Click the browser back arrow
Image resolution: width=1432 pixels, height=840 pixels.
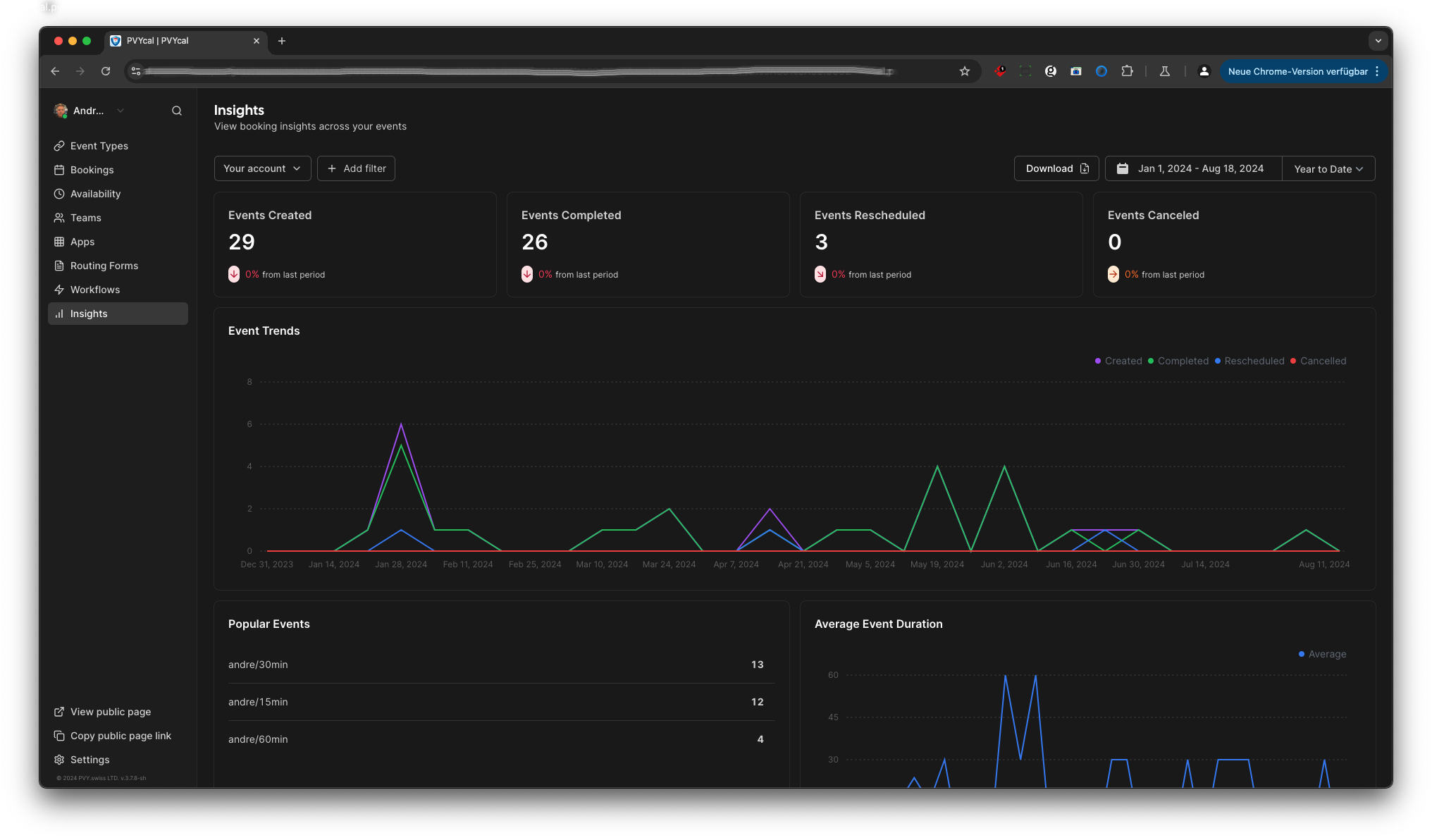55,71
